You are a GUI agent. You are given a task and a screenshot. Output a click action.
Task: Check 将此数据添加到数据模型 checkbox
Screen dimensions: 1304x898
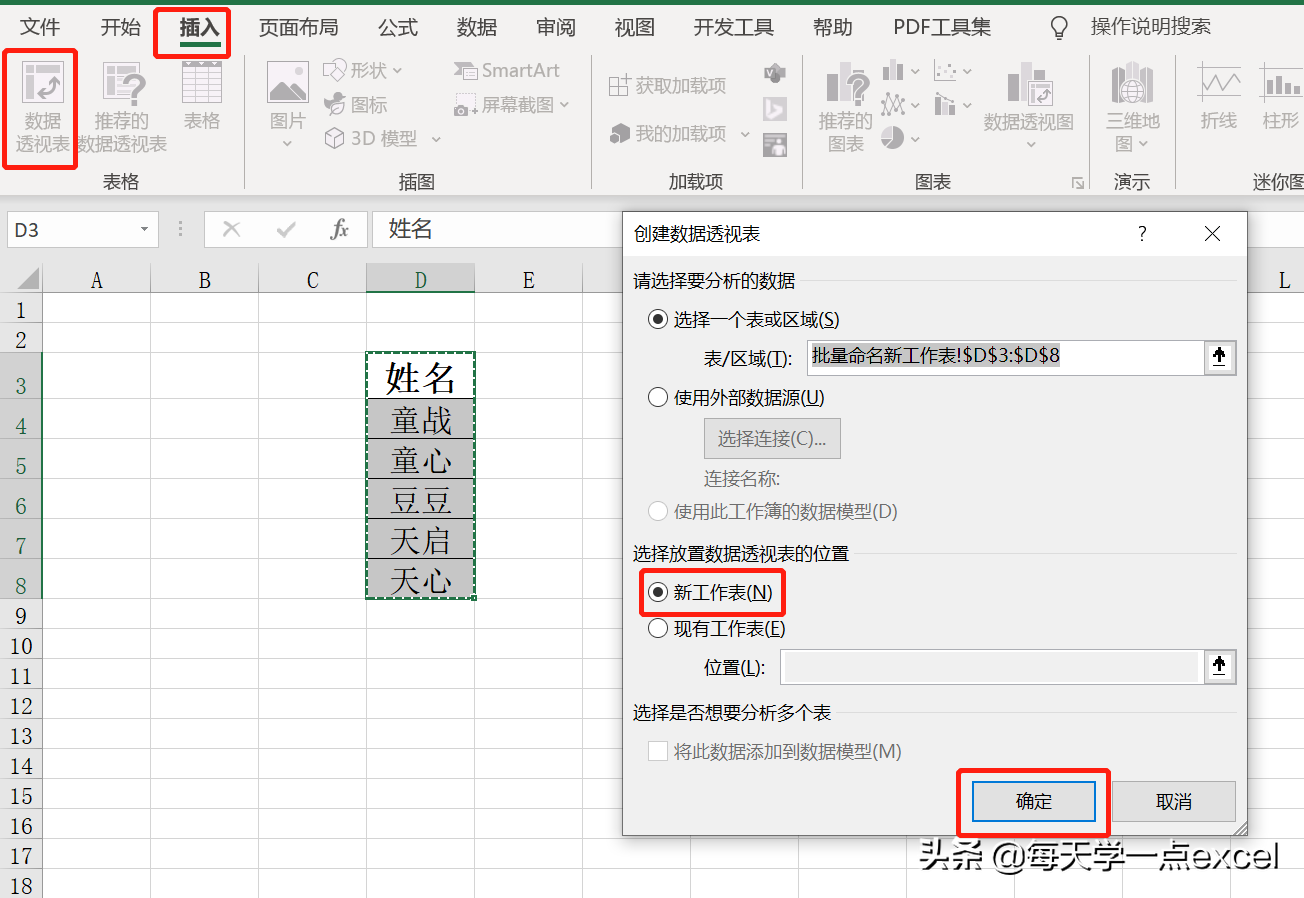[x=657, y=751]
